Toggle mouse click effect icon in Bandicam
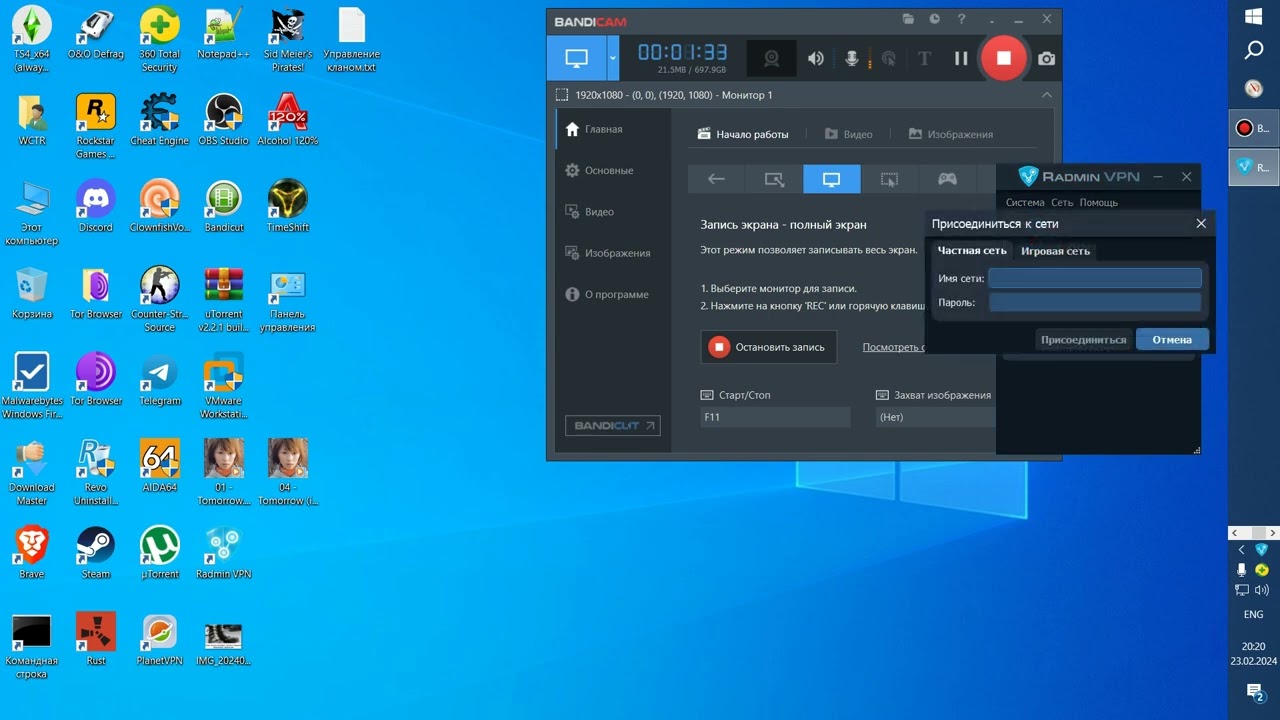This screenshot has height=720, width=1280. tap(888, 58)
